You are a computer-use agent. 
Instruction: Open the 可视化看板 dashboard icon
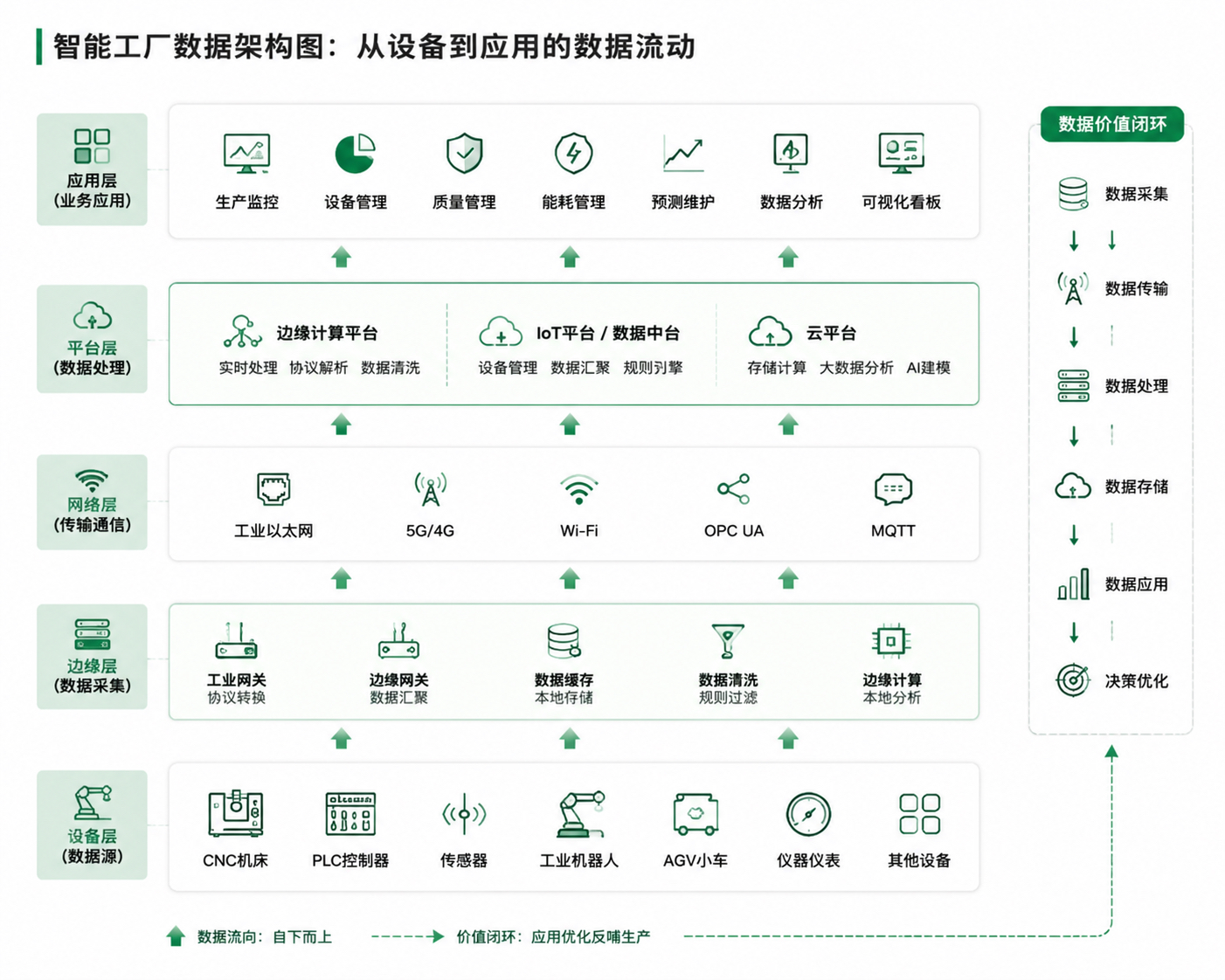tap(901, 154)
